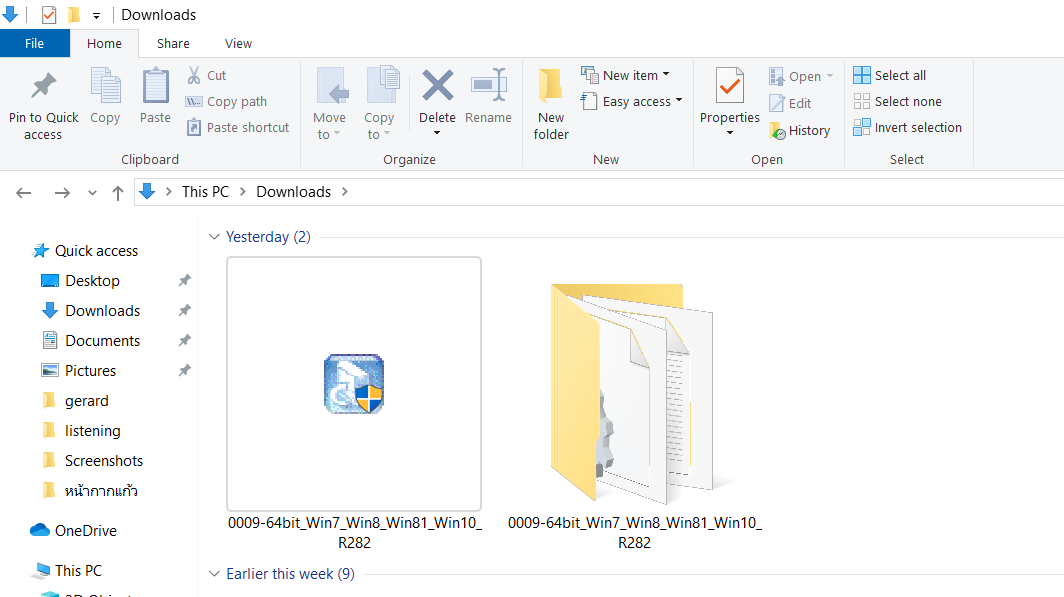Switch to the View ribbon tab
This screenshot has width=1064, height=597.
tap(238, 43)
